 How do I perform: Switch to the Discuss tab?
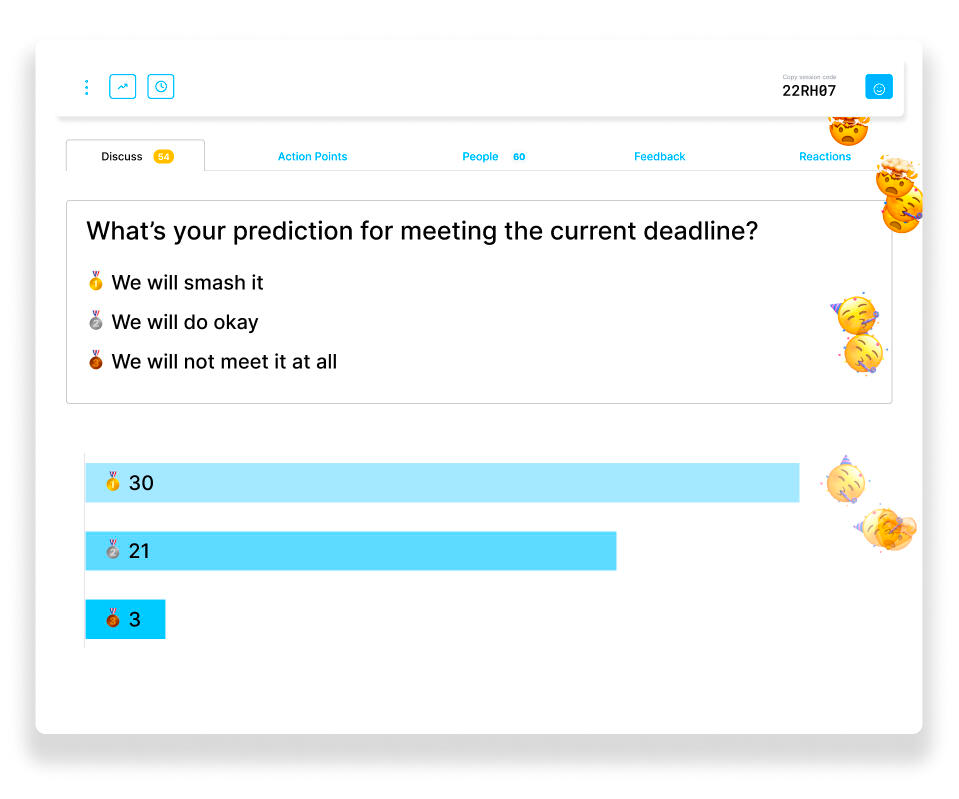pos(122,157)
